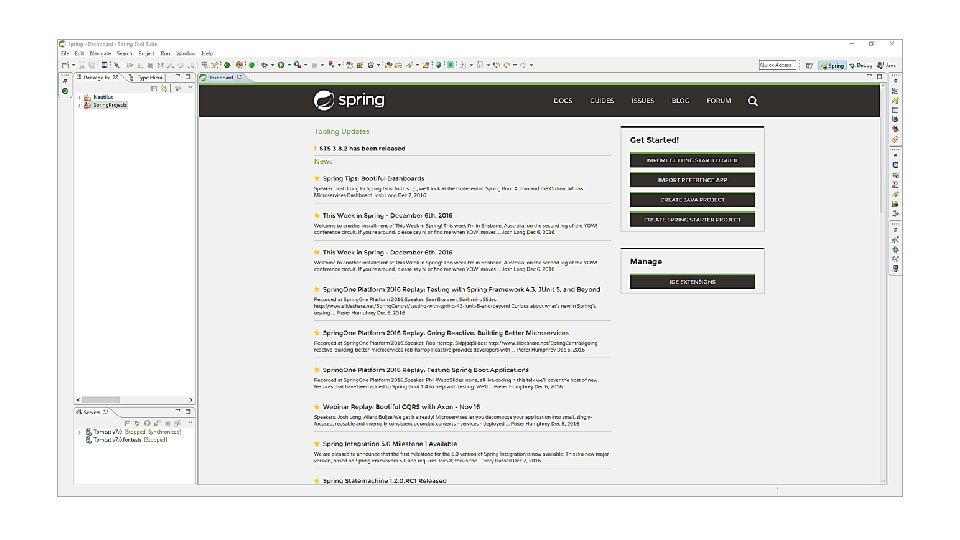This screenshot has height=540, width=960.
Task: Click the star beside Webinar Replay Bootiful CQRS
Action: pos(317,407)
